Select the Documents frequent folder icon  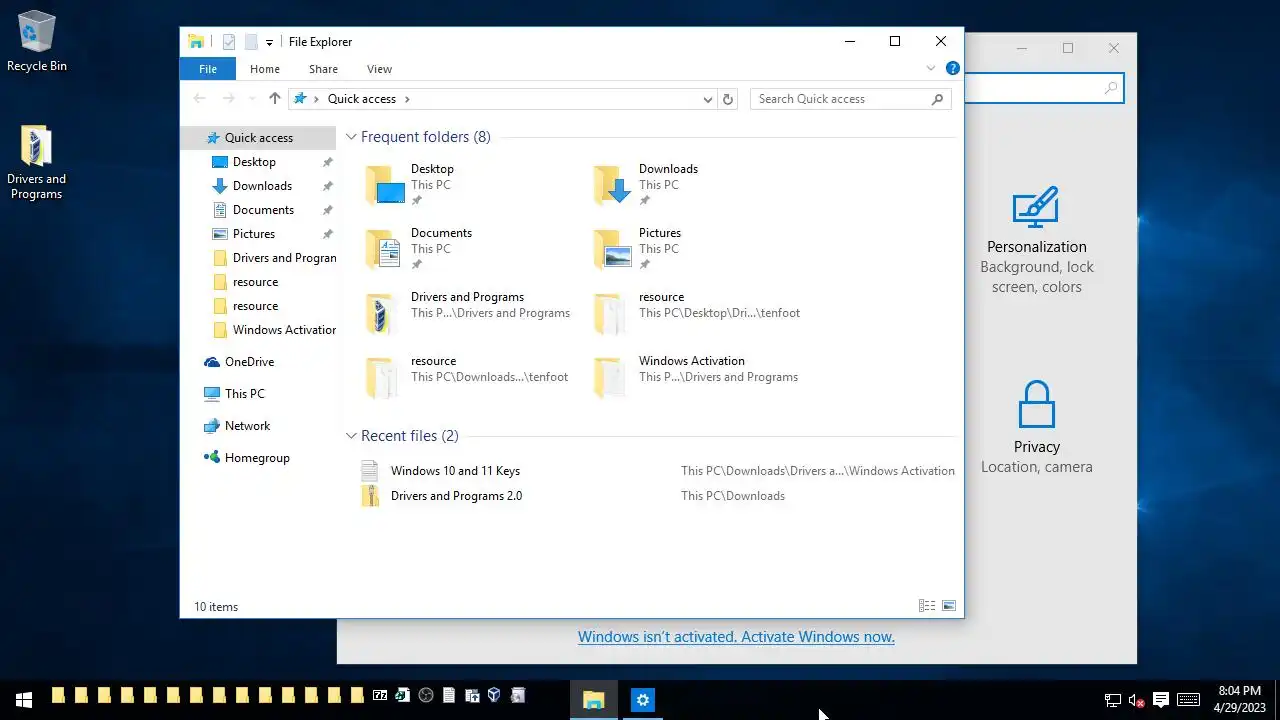[x=384, y=250]
